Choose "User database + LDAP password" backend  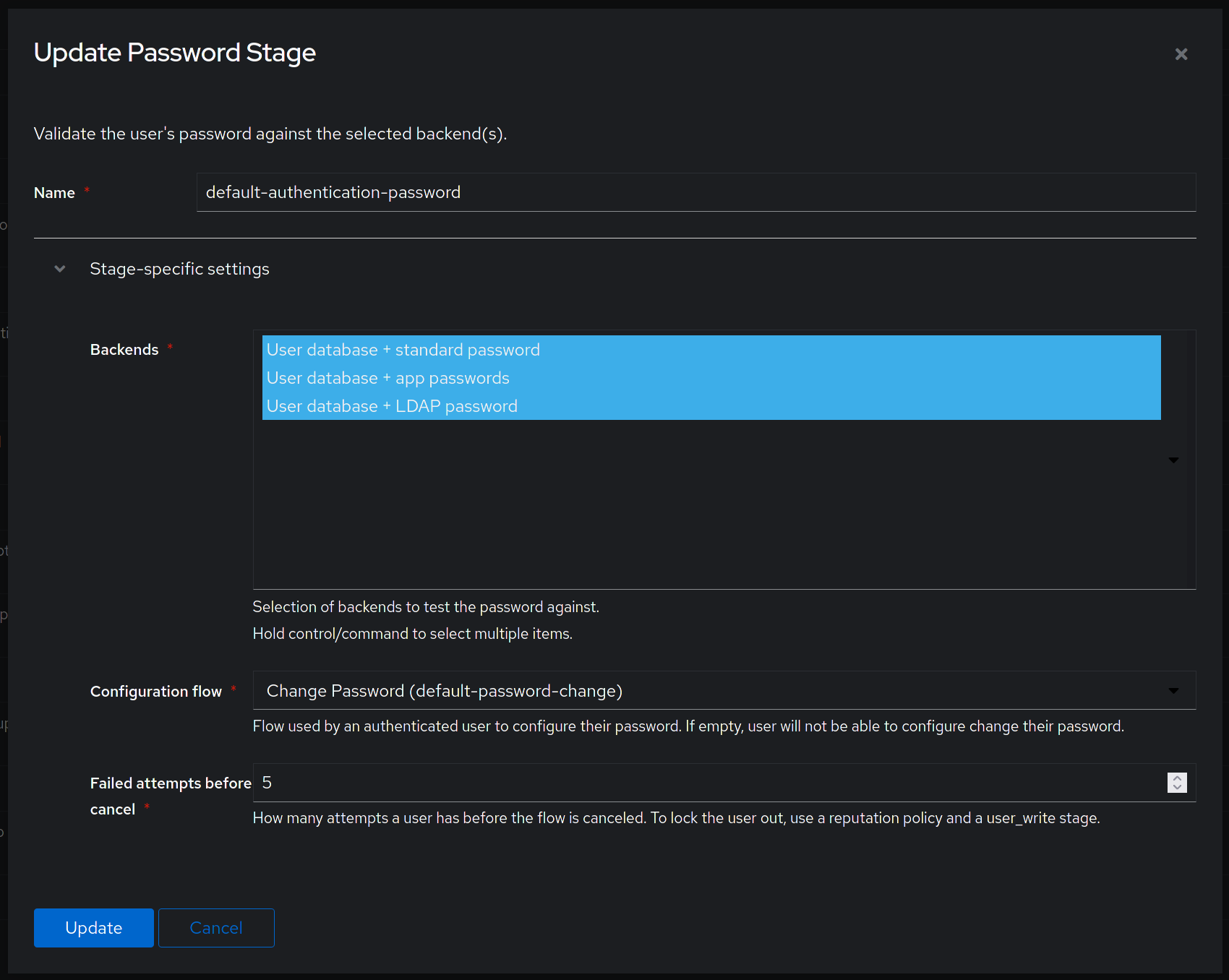coord(392,406)
